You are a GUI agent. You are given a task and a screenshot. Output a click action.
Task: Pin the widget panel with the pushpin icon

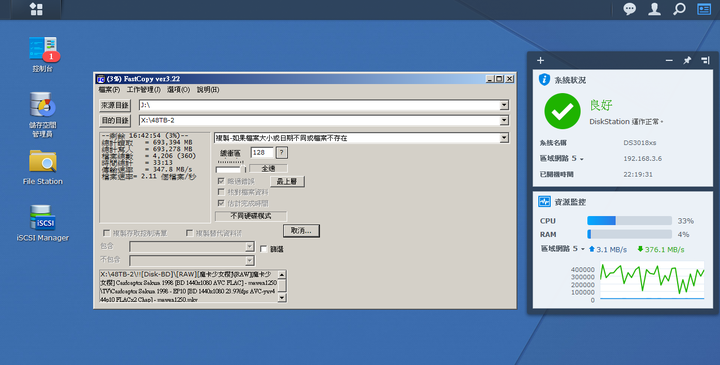click(687, 60)
